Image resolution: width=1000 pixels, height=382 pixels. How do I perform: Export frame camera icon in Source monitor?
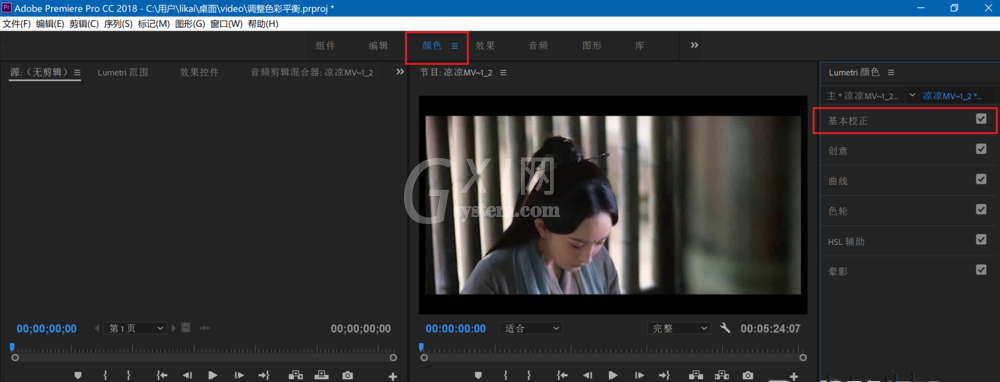point(347,376)
